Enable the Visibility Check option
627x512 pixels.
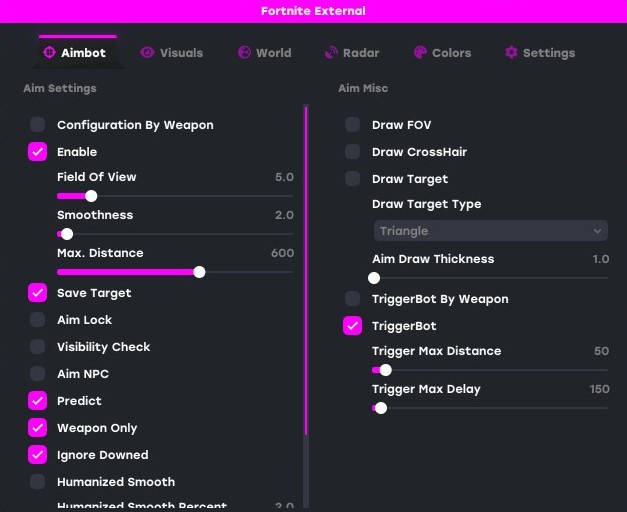(37, 347)
